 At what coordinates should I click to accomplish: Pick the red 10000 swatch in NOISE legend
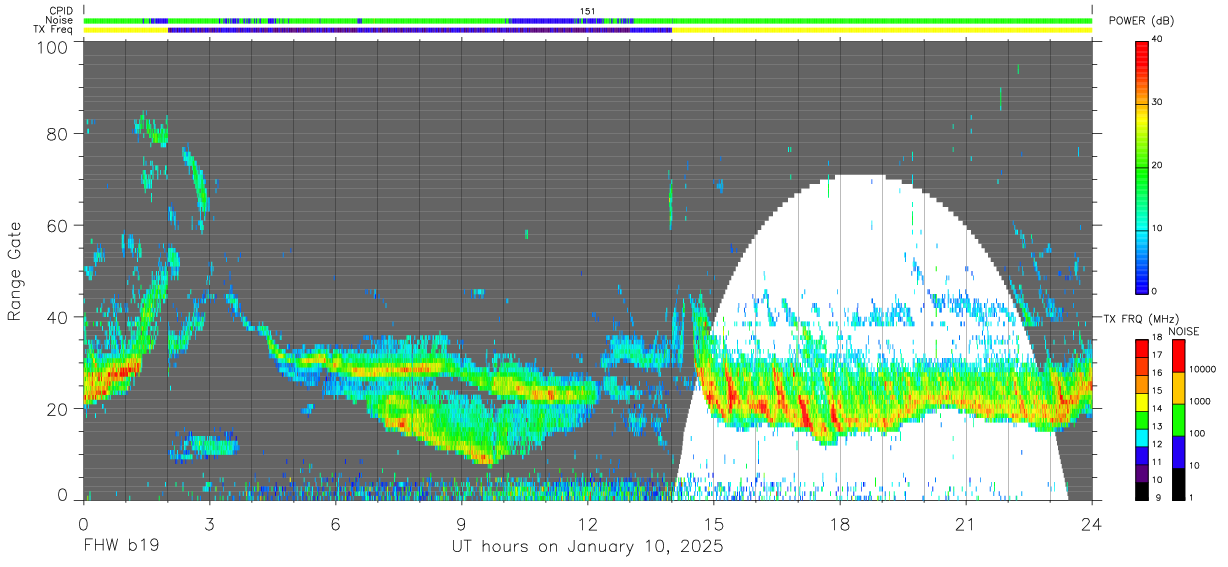click(x=1177, y=356)
